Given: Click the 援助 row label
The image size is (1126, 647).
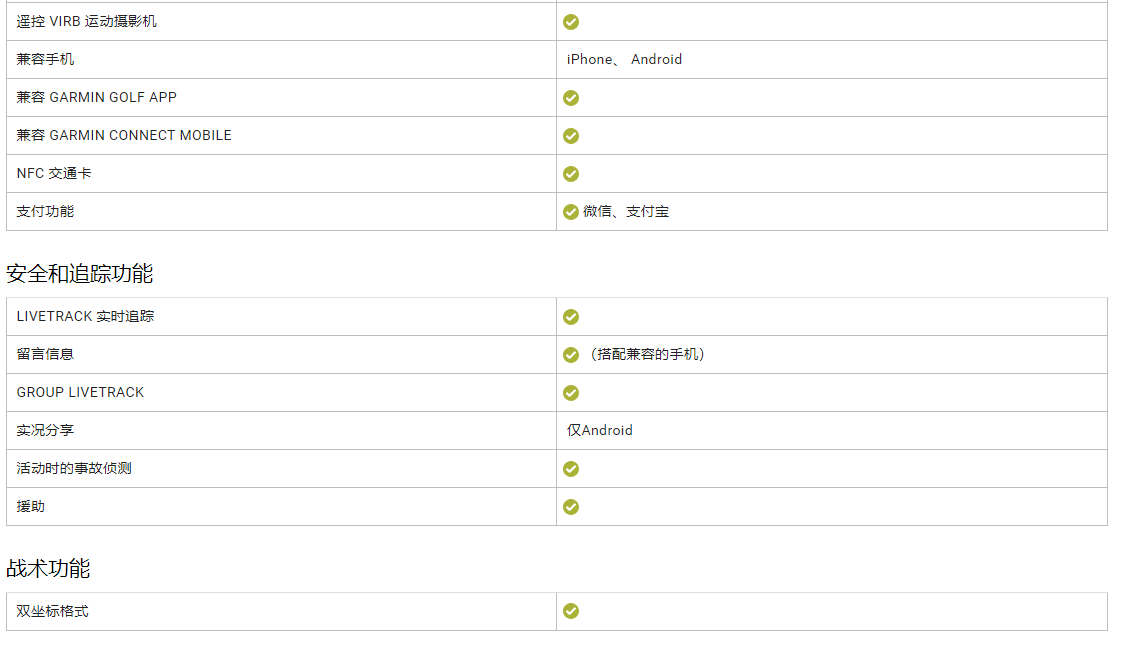Looking at the screenshot, I should [x=31, y=507].
